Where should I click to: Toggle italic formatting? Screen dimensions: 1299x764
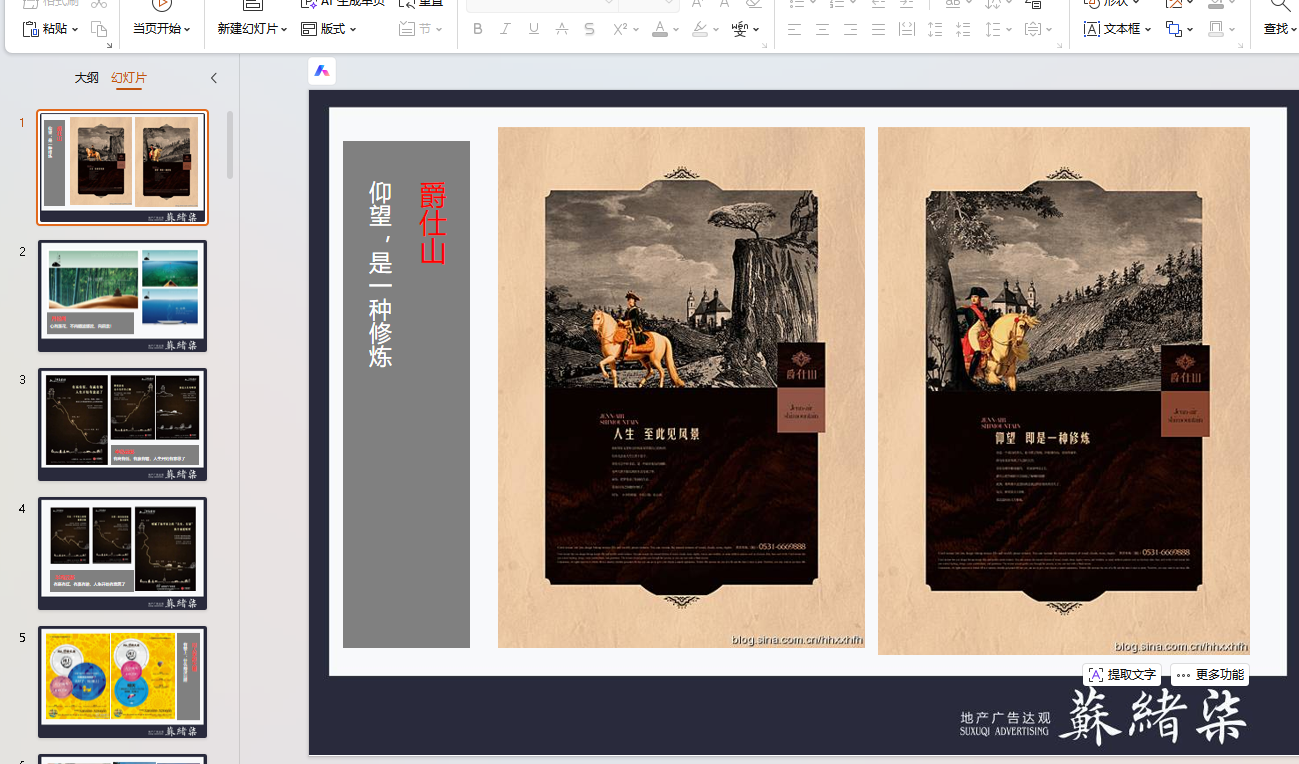point(506,29)
